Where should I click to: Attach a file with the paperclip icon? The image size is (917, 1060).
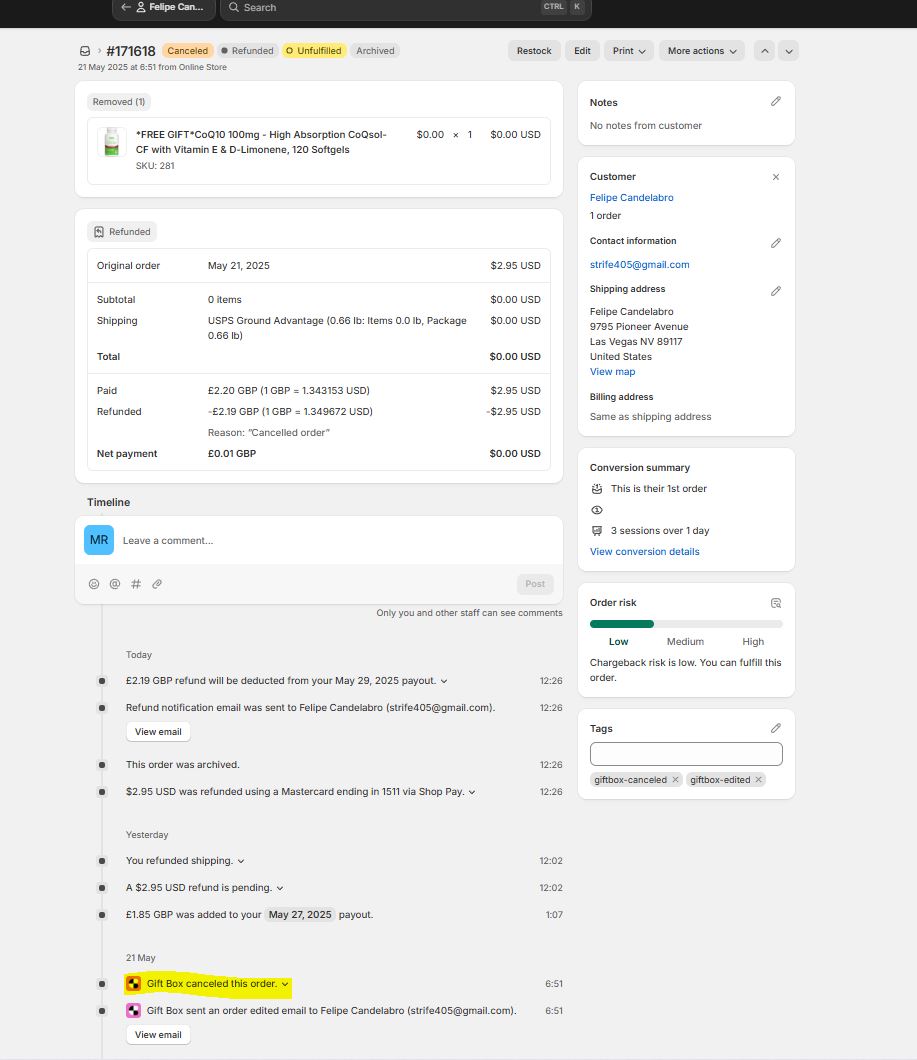[x=157, y=584]
